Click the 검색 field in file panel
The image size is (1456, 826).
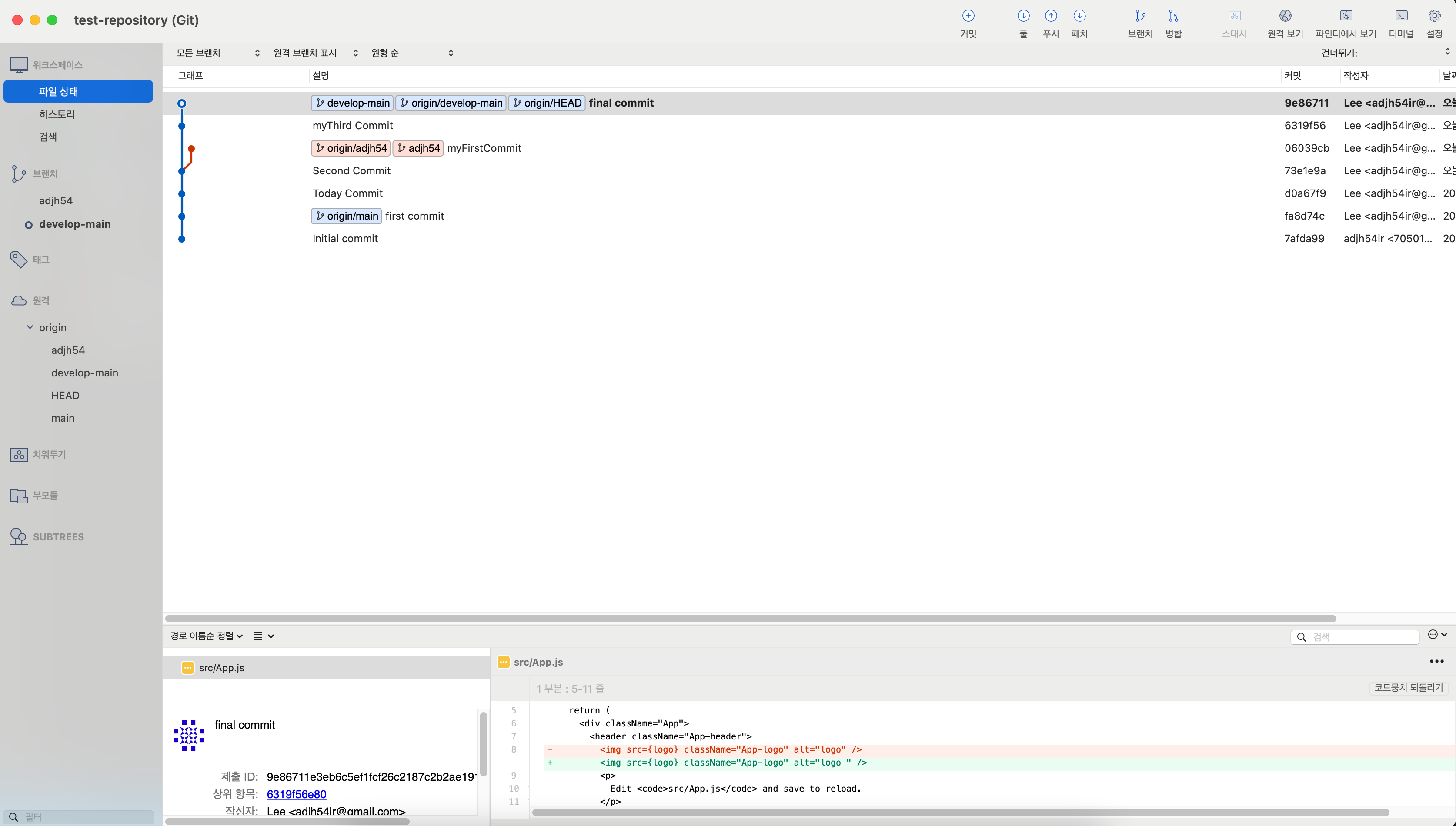[1362, 637]
